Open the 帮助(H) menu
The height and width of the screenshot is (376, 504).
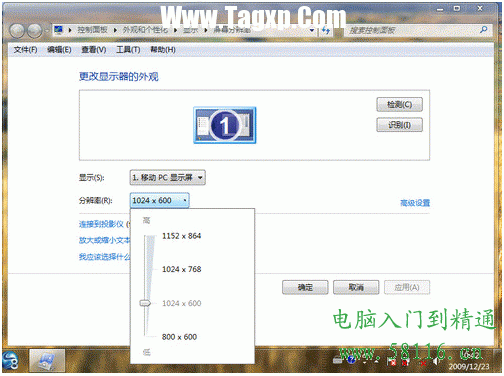click(163, 50)
